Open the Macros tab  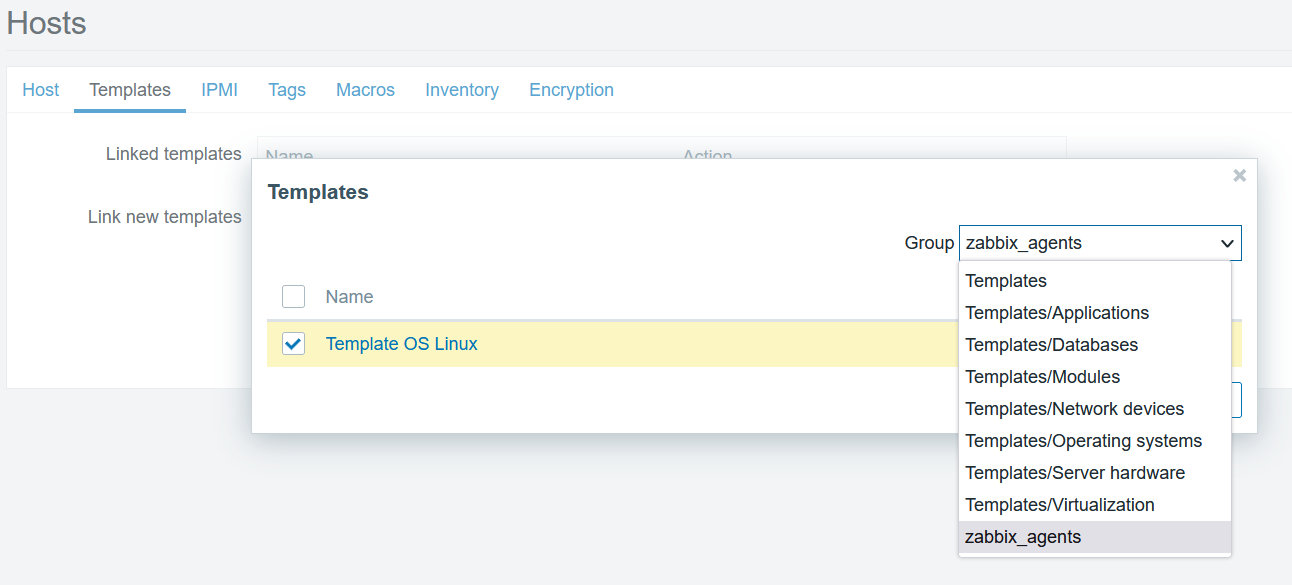coord(365,89)
